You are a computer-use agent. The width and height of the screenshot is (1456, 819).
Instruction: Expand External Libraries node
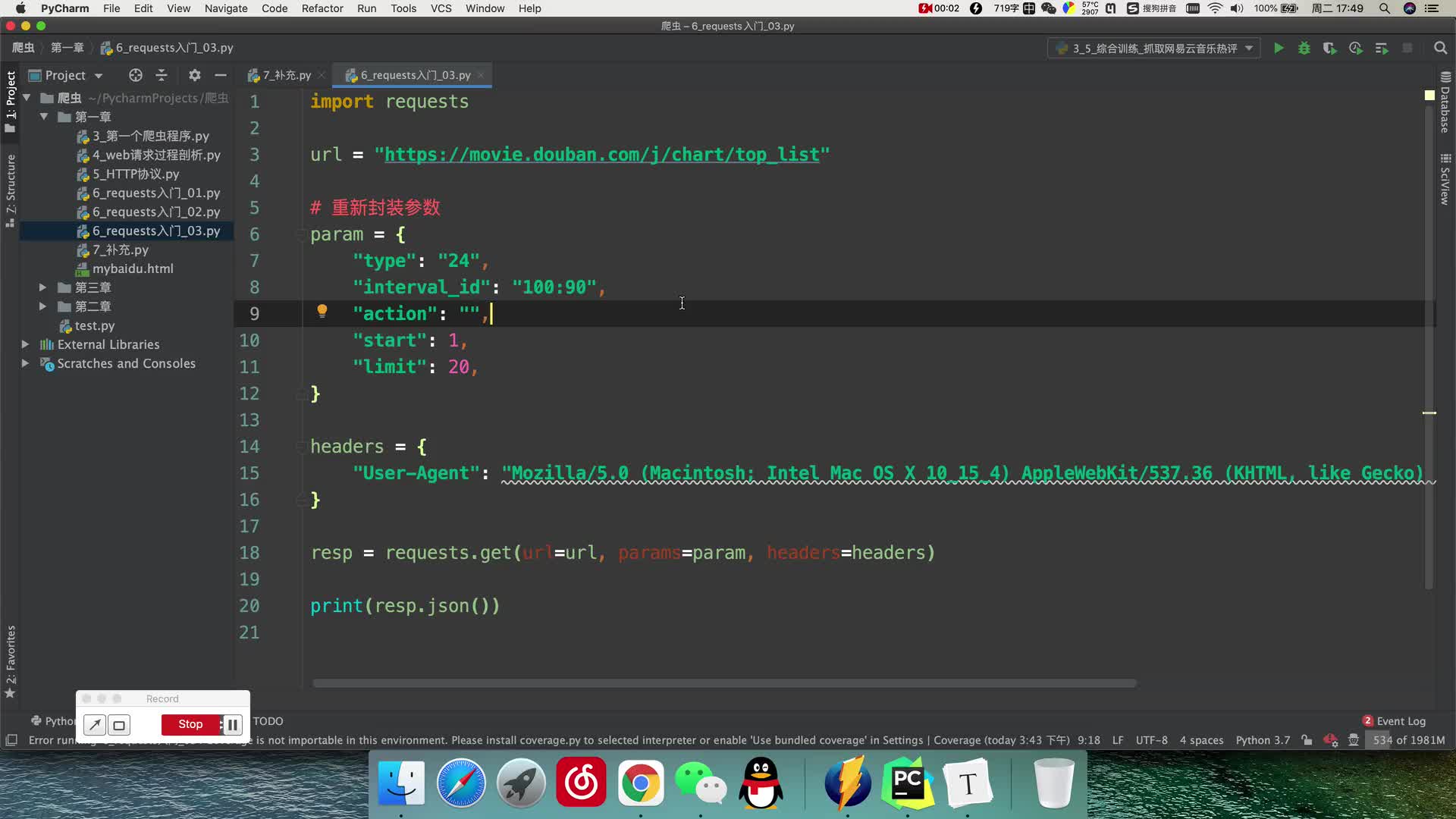point(25,344)
